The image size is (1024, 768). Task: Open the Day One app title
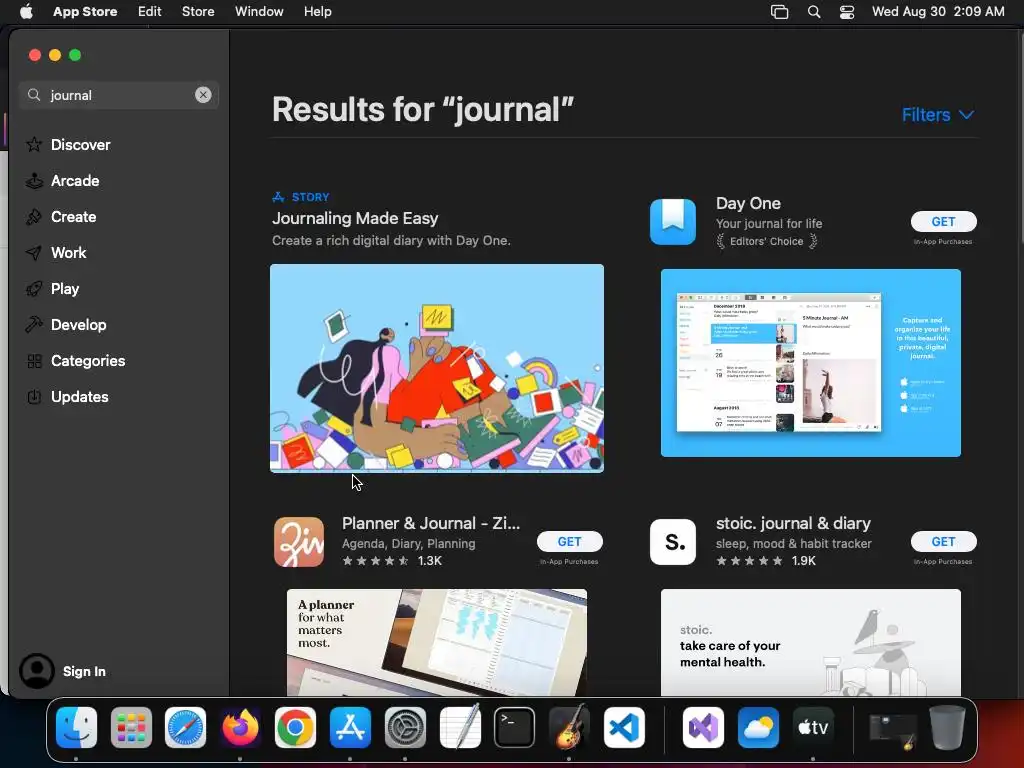pos(748,203)
